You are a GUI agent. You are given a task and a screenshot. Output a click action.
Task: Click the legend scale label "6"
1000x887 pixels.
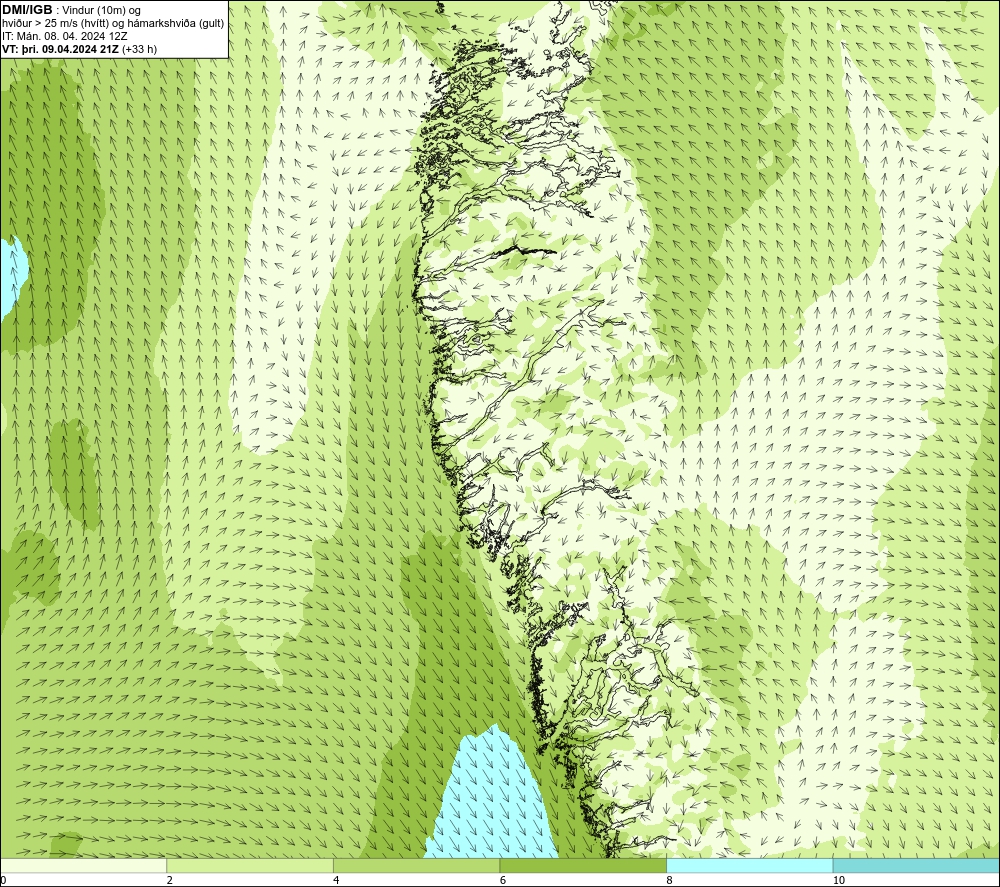pyautogui.click(x=503, y=880)
